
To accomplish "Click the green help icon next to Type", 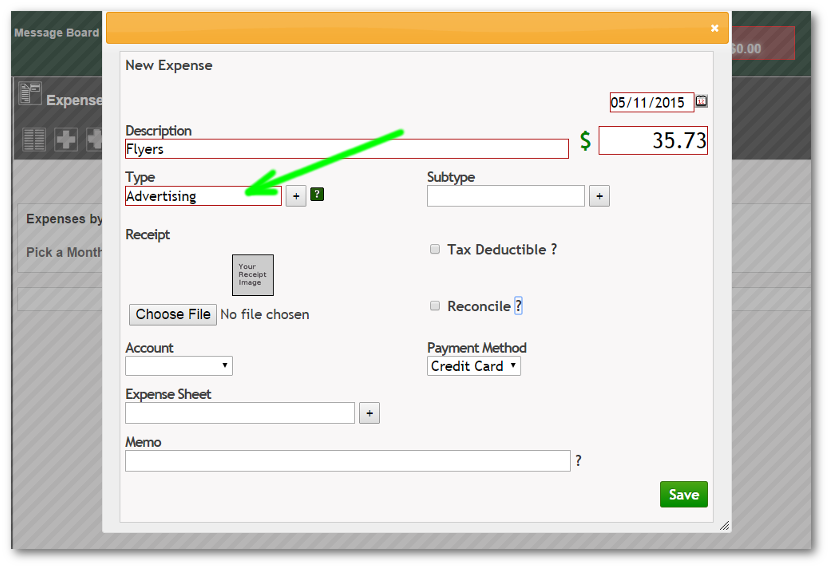I will (x=317, y=195).
